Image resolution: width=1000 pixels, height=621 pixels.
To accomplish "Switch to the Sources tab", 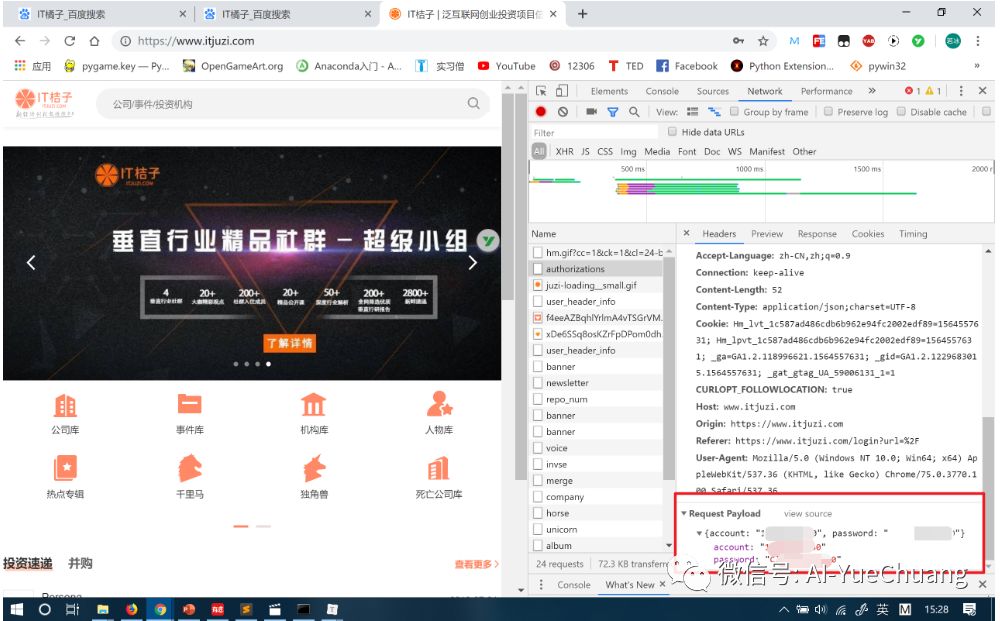I will [712, 91].
